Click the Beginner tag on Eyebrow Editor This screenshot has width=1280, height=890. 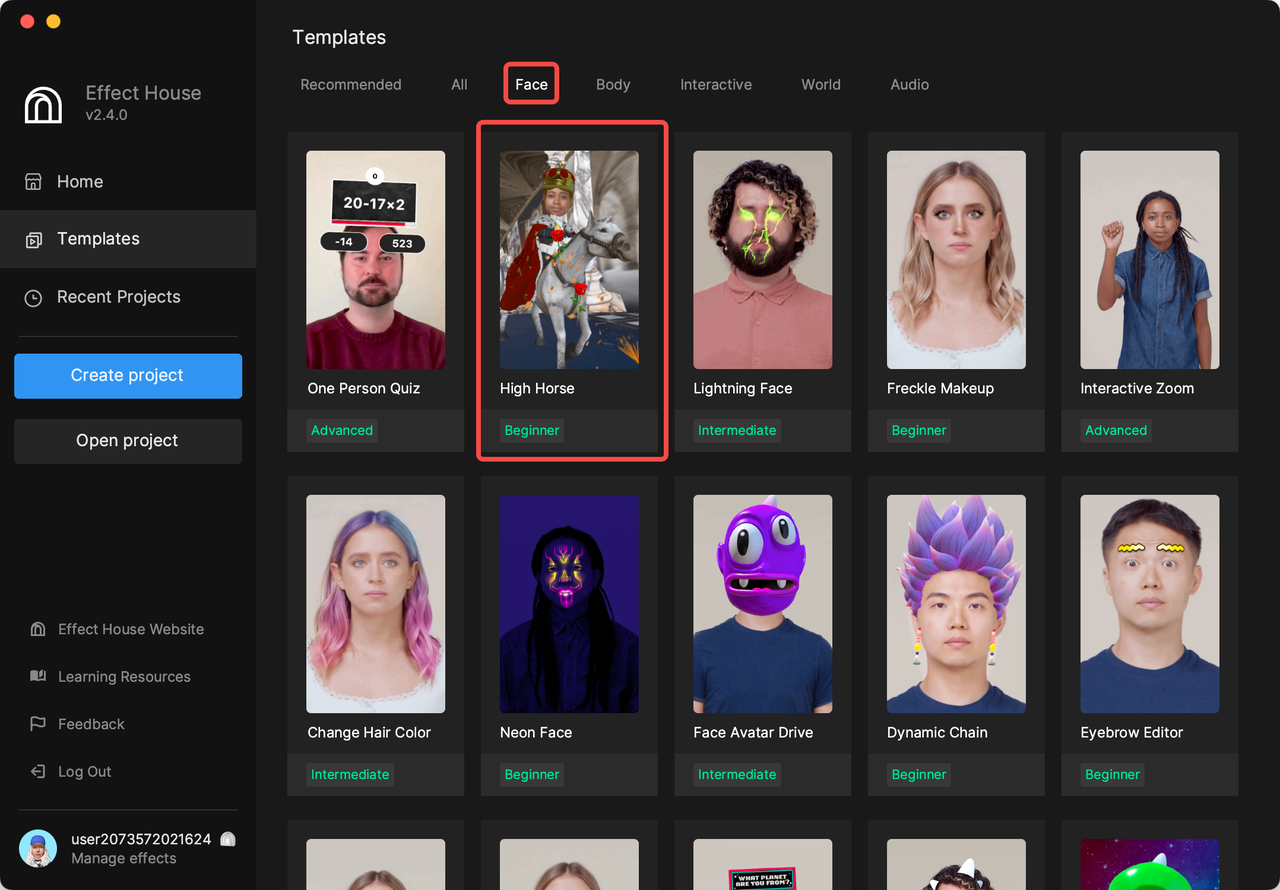(x=1112, y=775)
